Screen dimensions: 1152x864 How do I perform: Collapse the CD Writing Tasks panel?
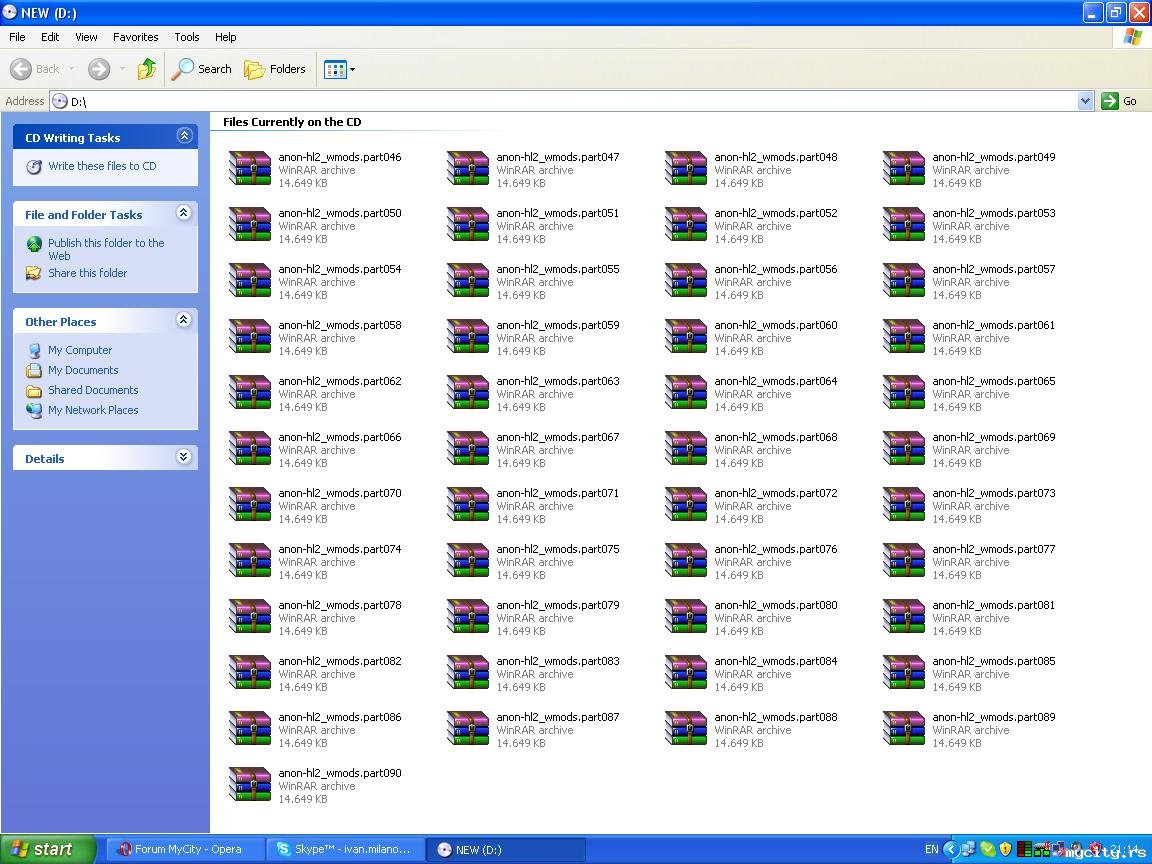coord(184,136)
